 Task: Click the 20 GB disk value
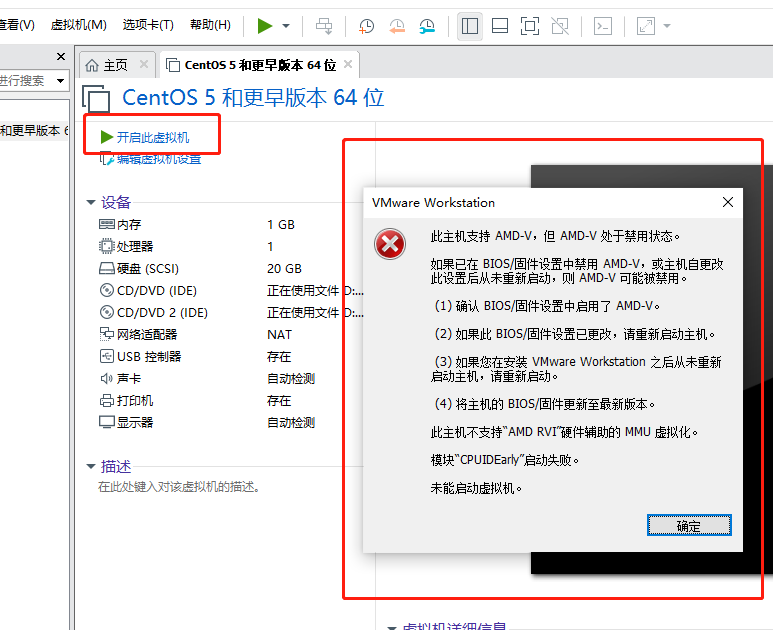pyautogui.click(x=284, y=269)
